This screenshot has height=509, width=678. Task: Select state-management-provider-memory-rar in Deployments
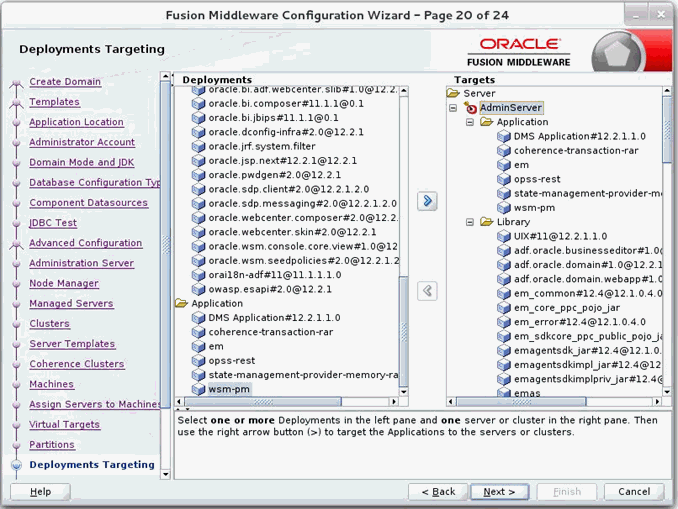point(303,375)
